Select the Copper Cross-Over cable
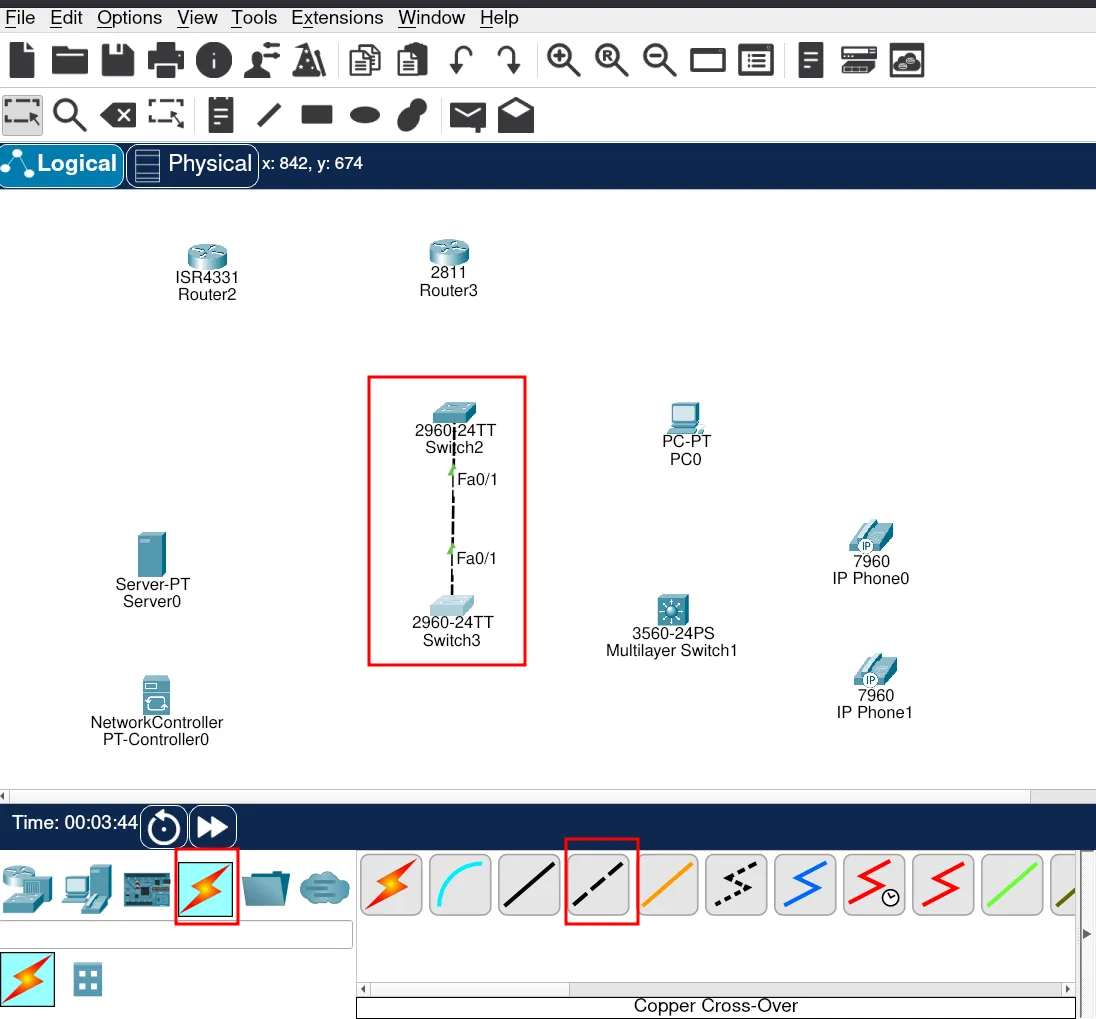 pyautogui.click(x=601, y=884)
